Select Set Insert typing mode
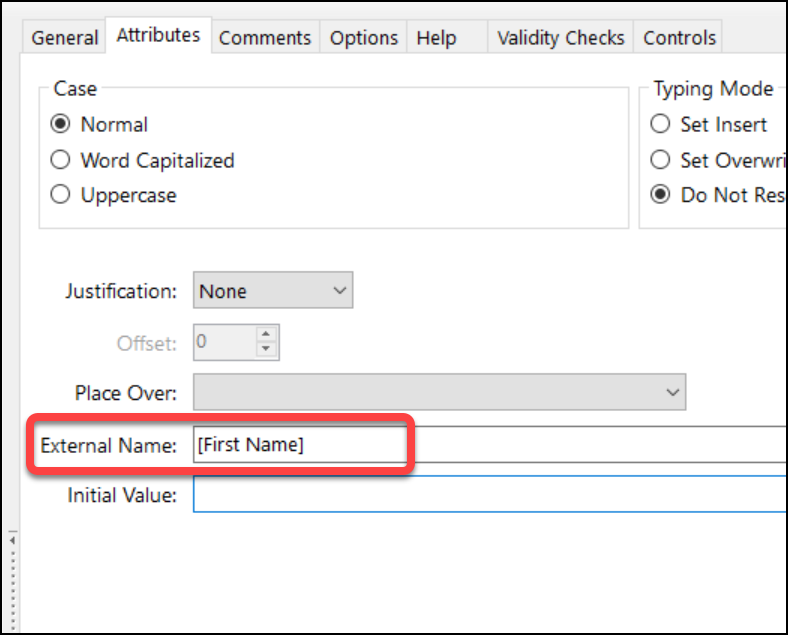Viewport: 788px width, 635px height. (x=660, y=125)
